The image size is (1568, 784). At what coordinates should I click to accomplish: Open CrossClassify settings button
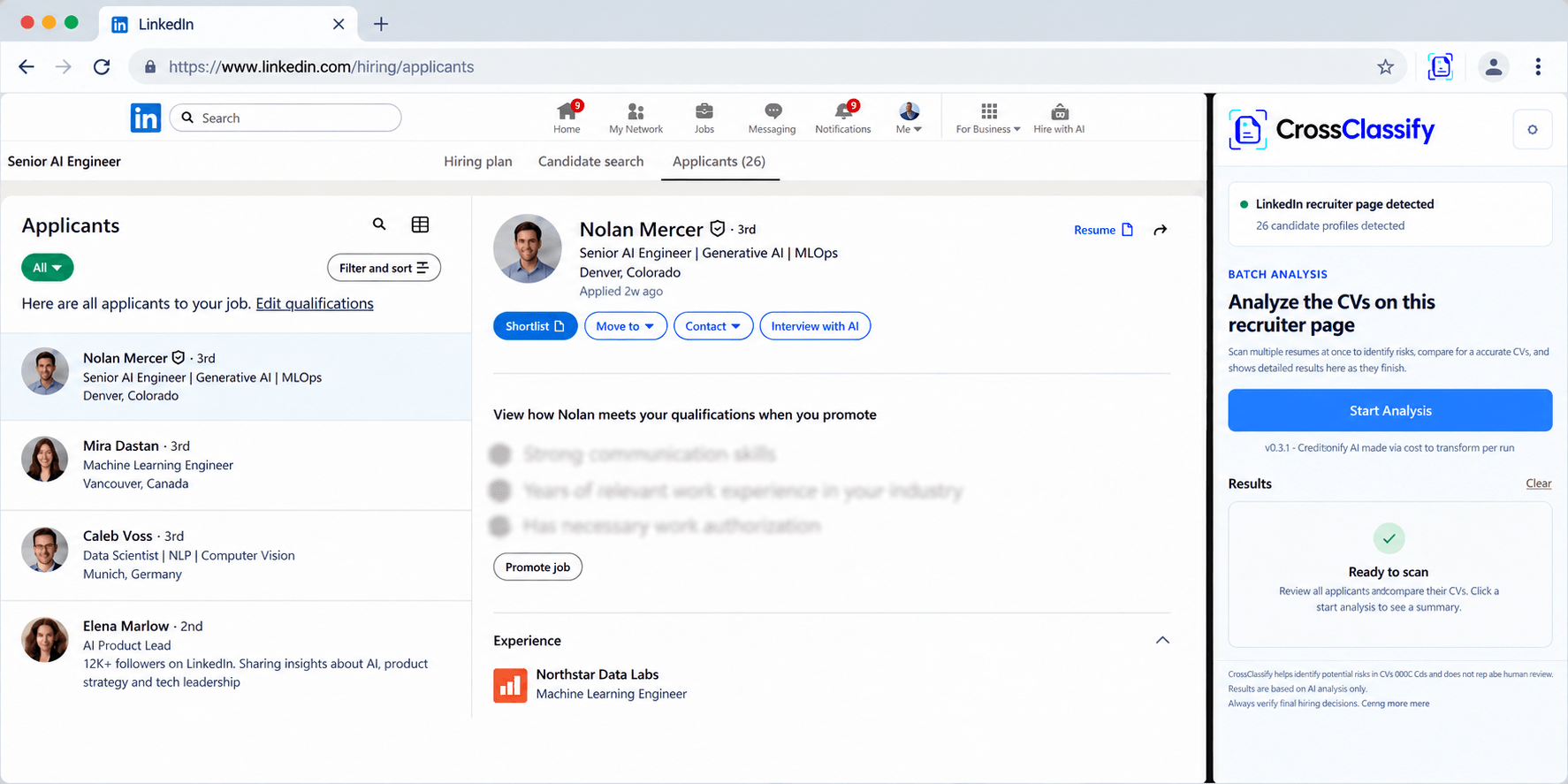click(1533, 130)
